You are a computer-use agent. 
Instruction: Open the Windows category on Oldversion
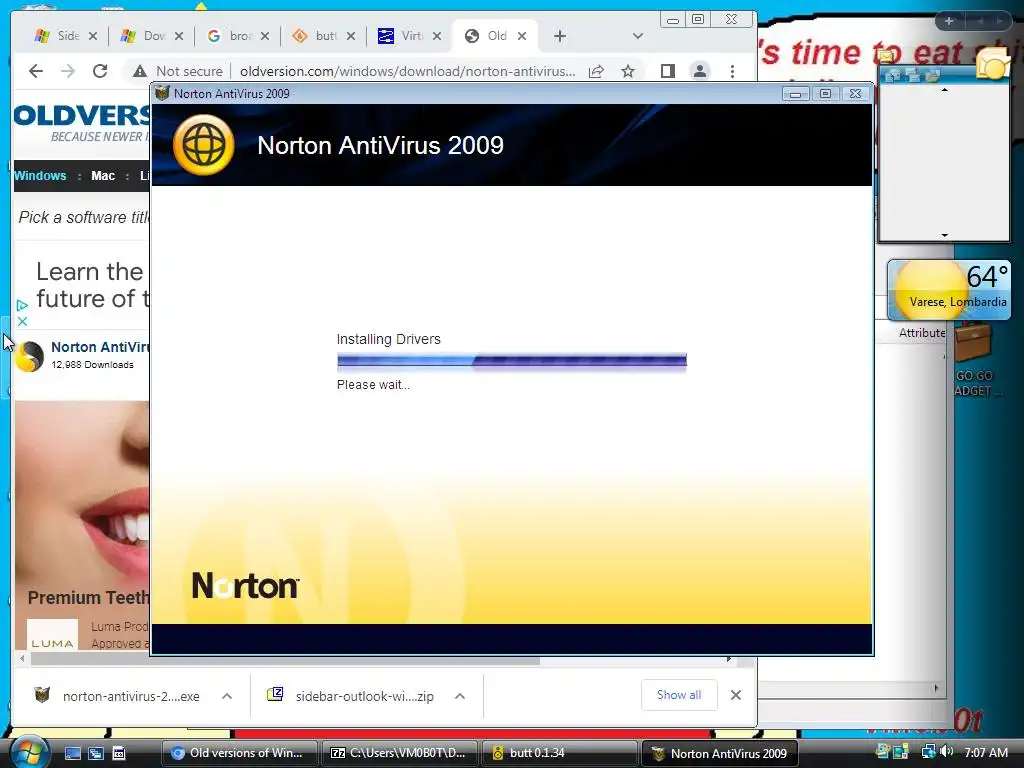point(40,176)
